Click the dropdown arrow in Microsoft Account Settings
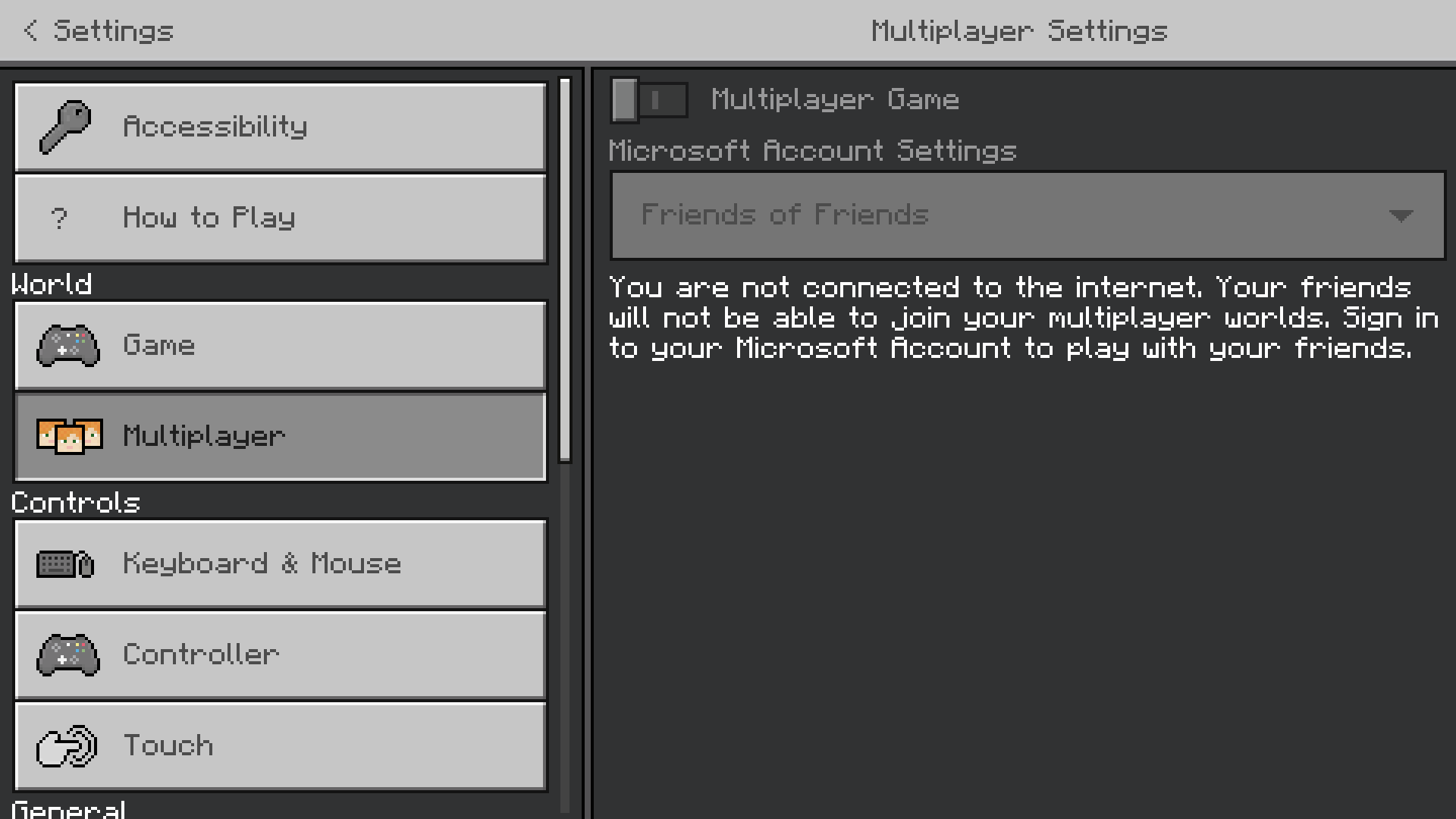 1400,216
